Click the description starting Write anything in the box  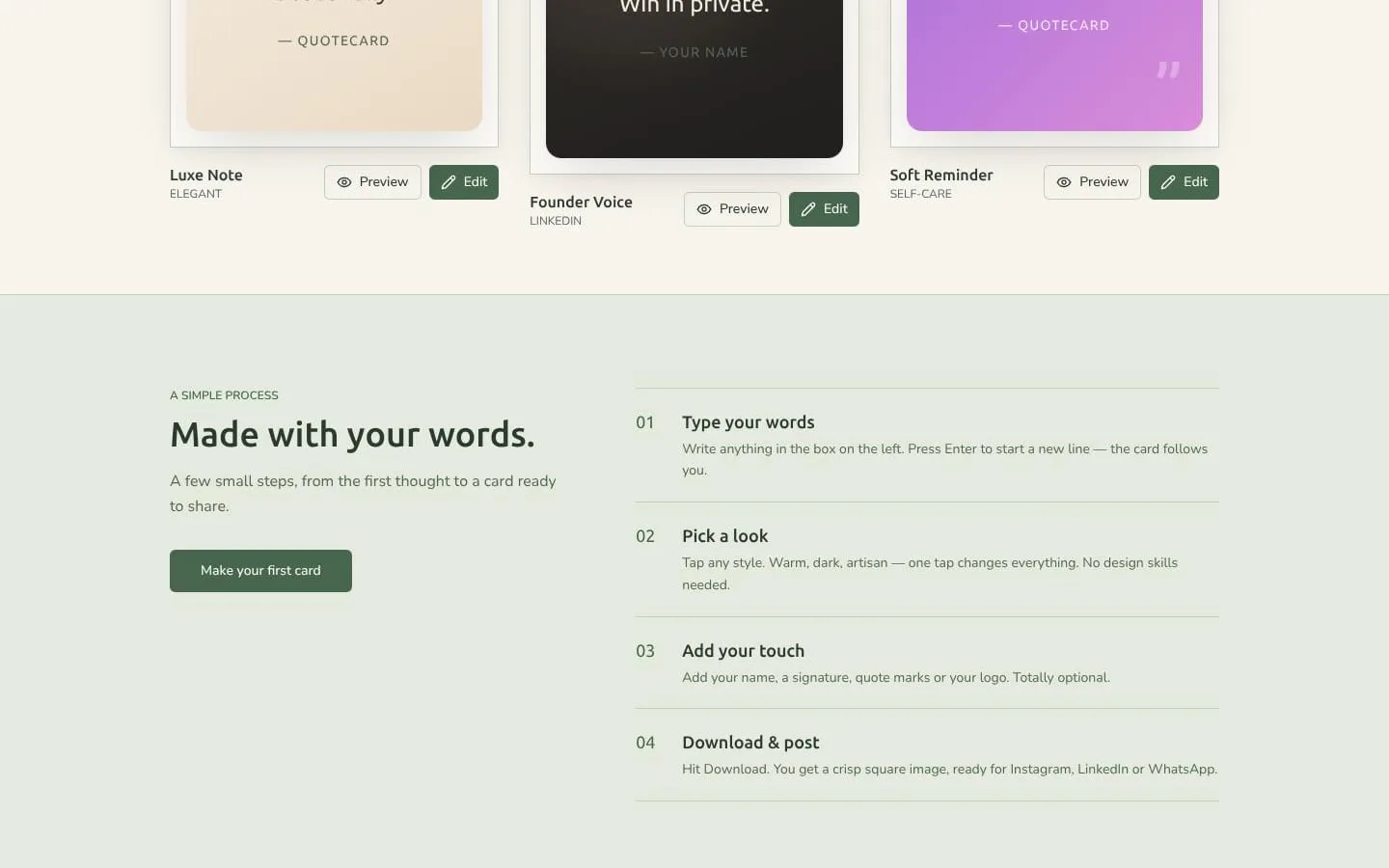coord(945,460)
